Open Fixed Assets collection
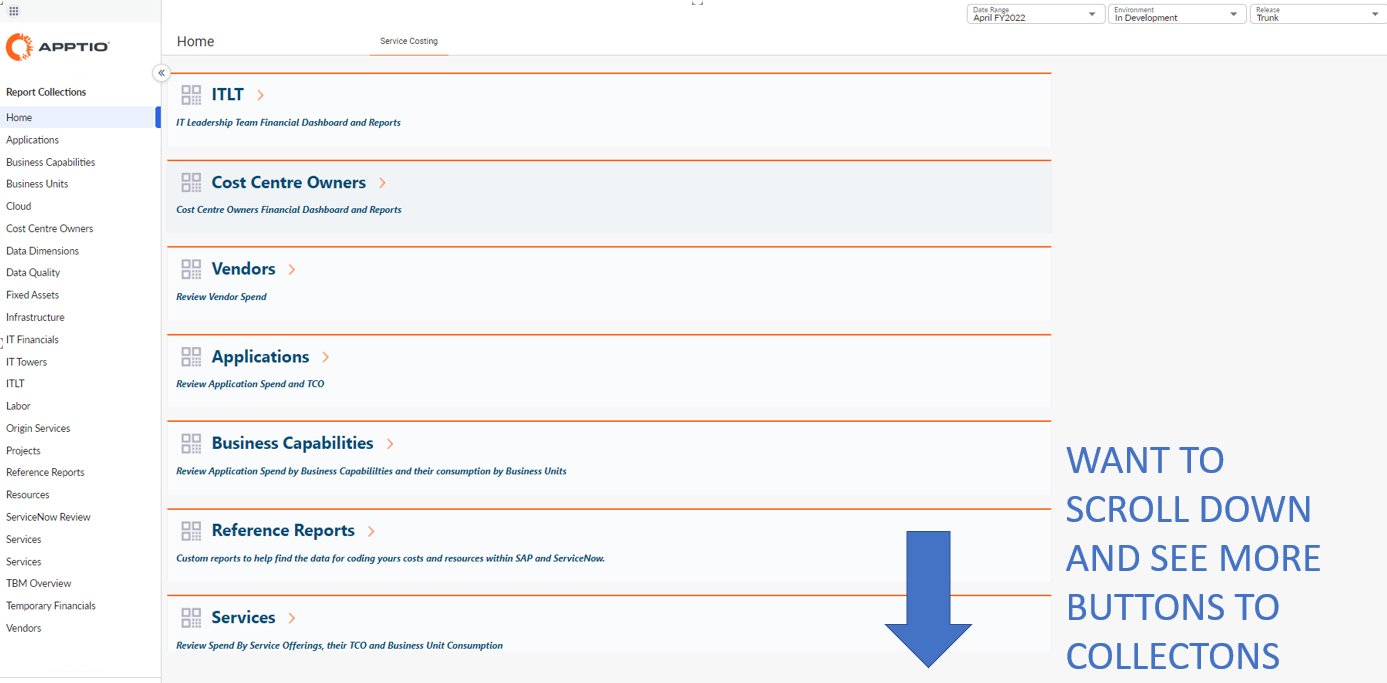This screenshot has height=683, width=1387. coord(32,295)
